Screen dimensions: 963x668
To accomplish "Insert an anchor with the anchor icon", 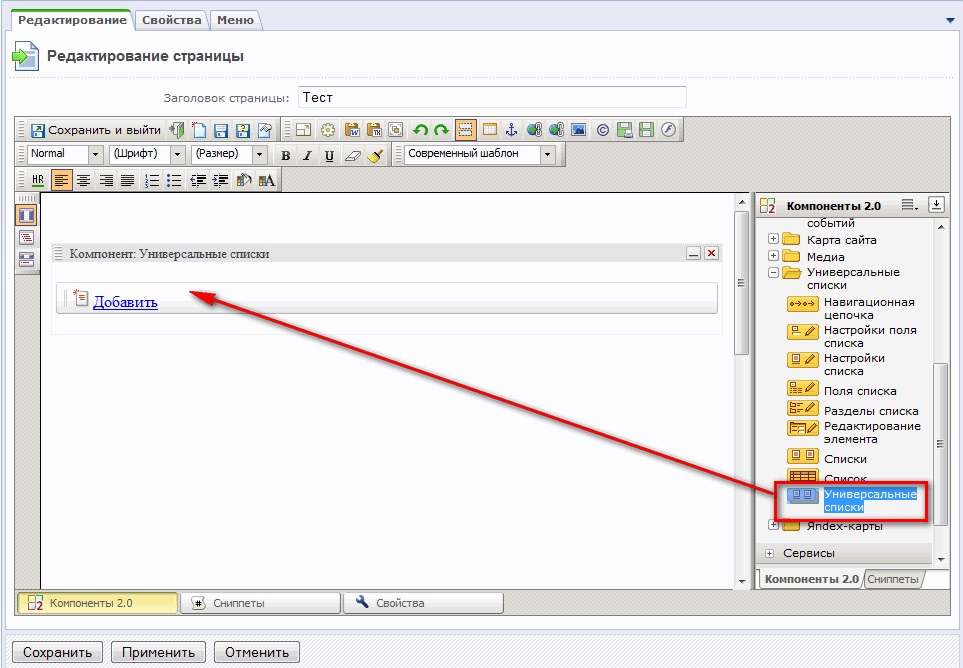I will click(511, 130).
